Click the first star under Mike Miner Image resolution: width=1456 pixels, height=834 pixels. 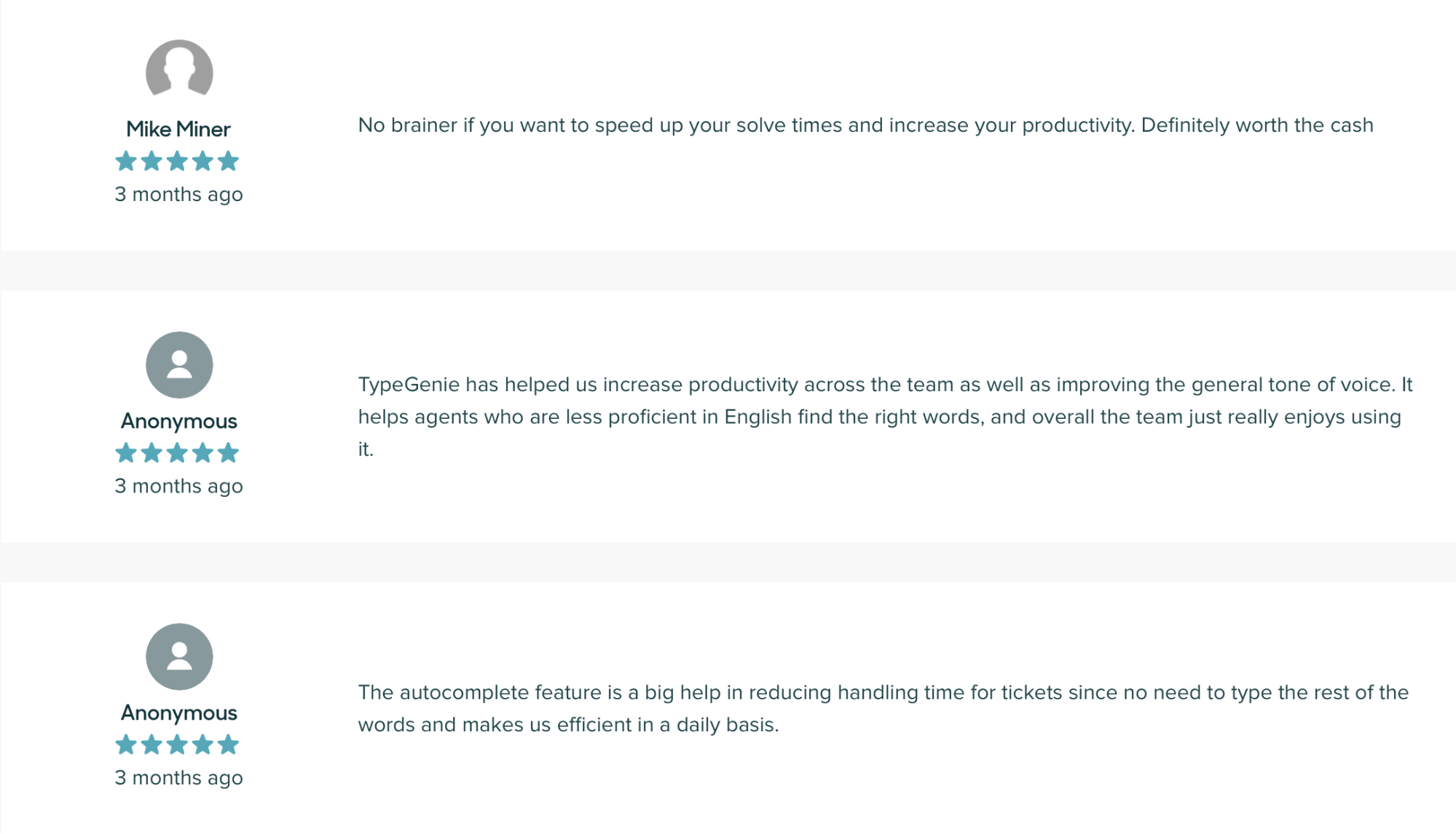[x=126, y=161]
